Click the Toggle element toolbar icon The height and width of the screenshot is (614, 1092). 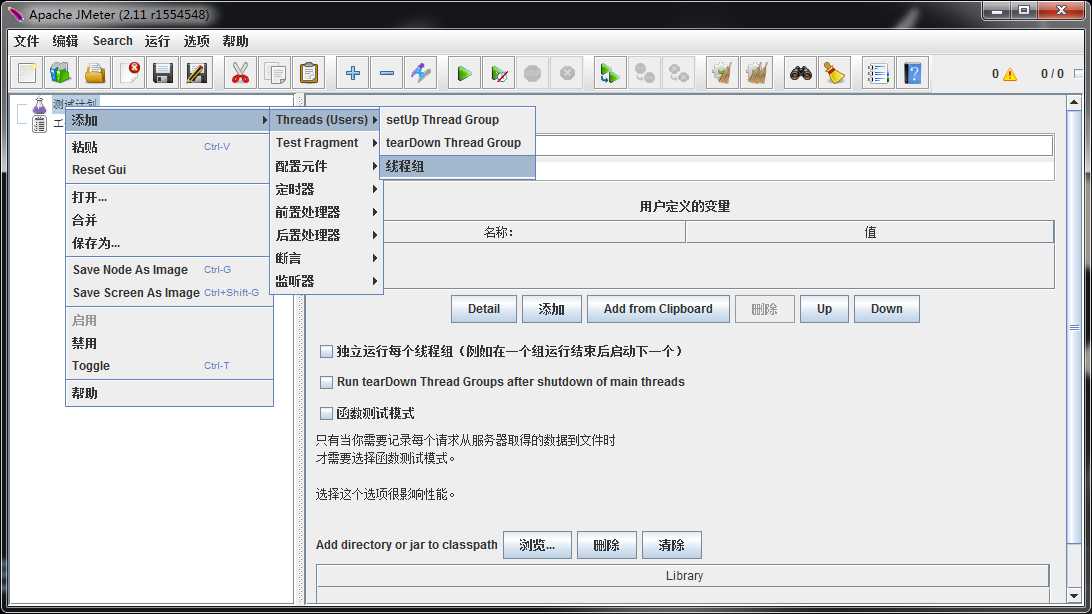click(421, 72)
